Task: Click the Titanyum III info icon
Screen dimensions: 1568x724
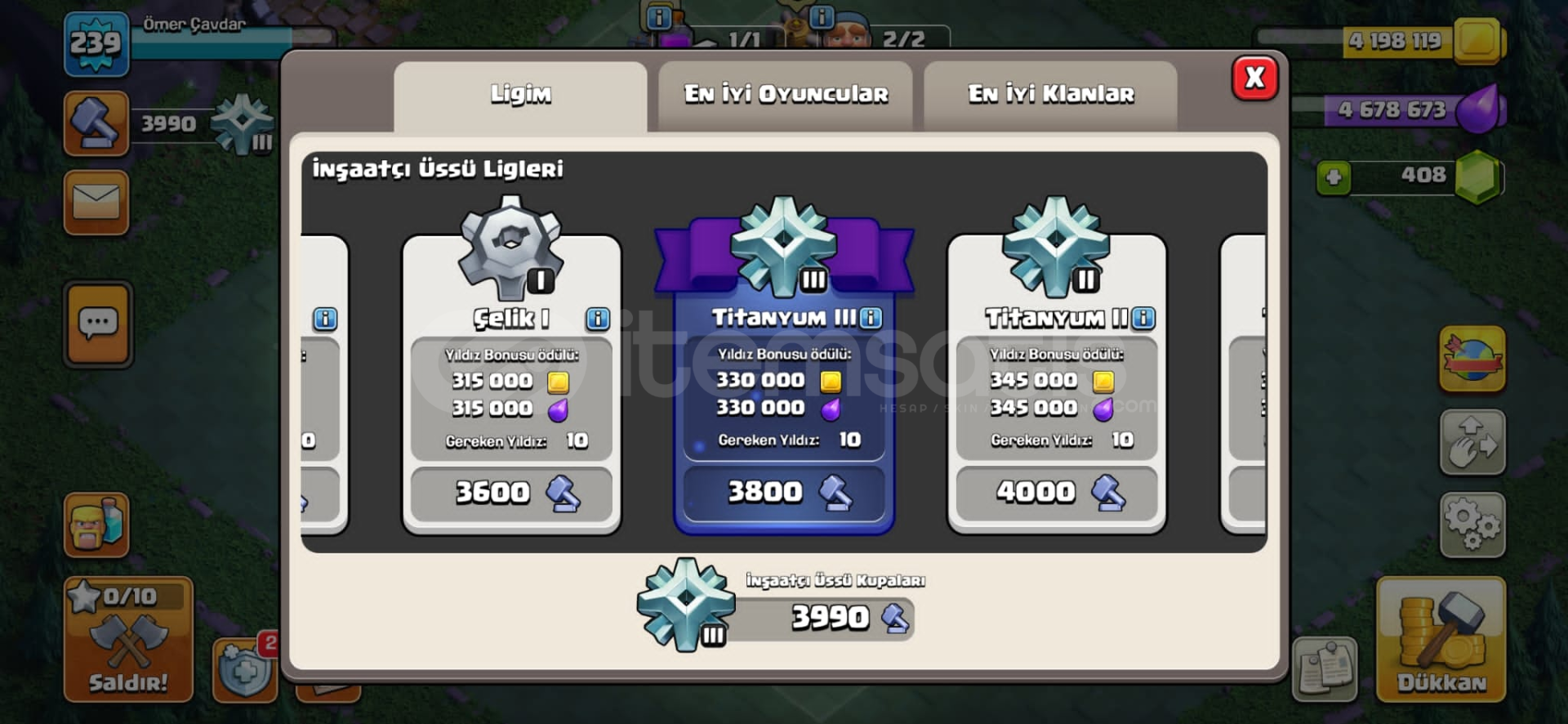Action: click(x=871, y=318)
